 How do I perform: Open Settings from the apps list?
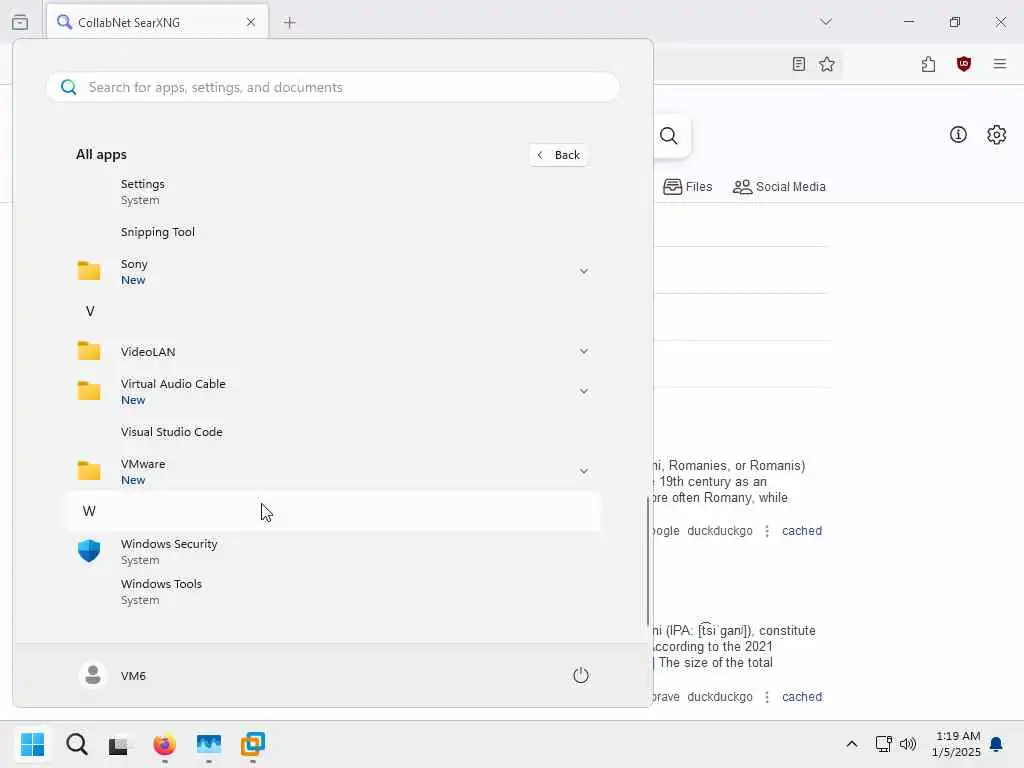click(333, 192)
